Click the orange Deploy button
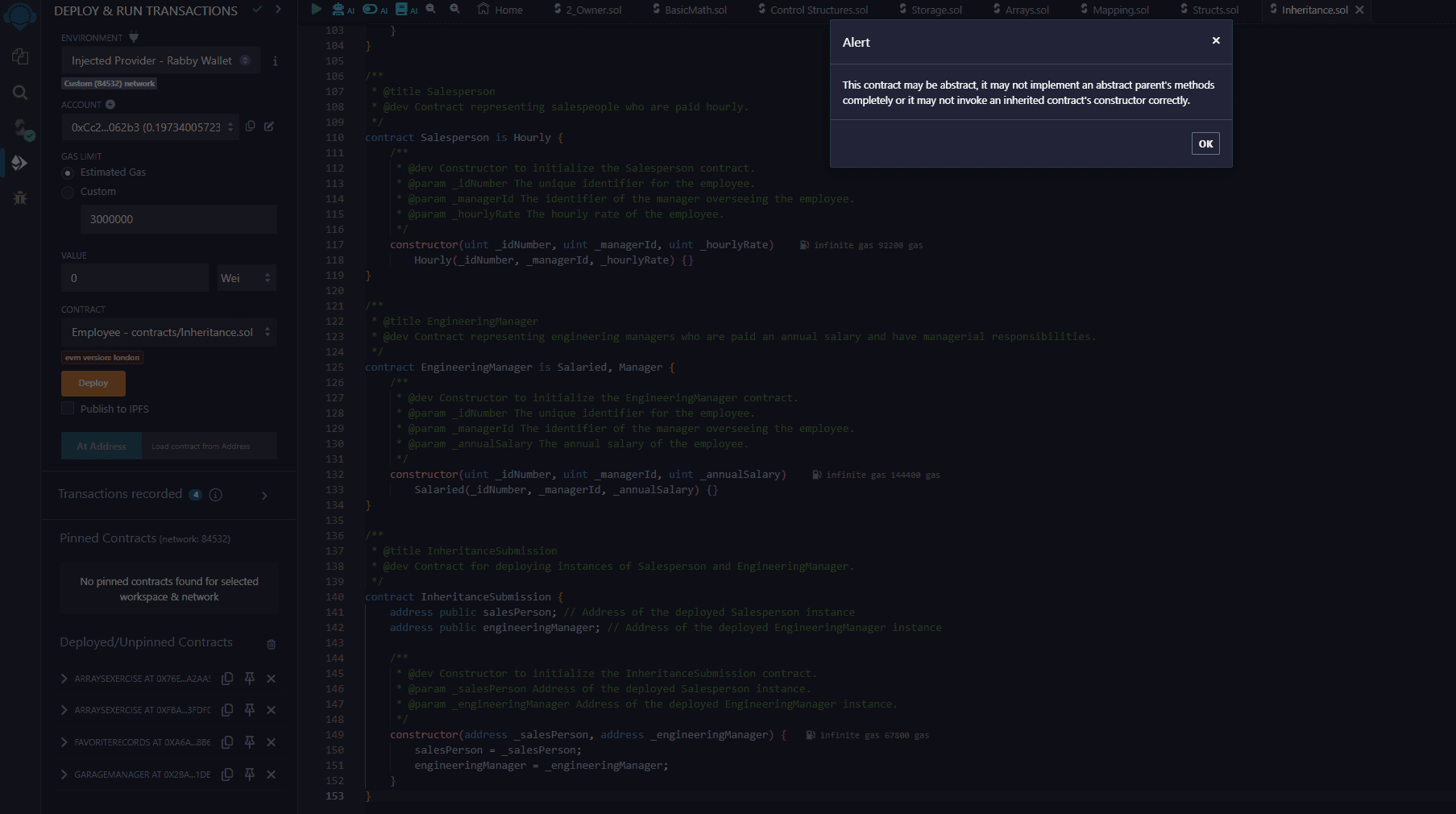This screenshot has height=814, width=1456. coord(93,383)
